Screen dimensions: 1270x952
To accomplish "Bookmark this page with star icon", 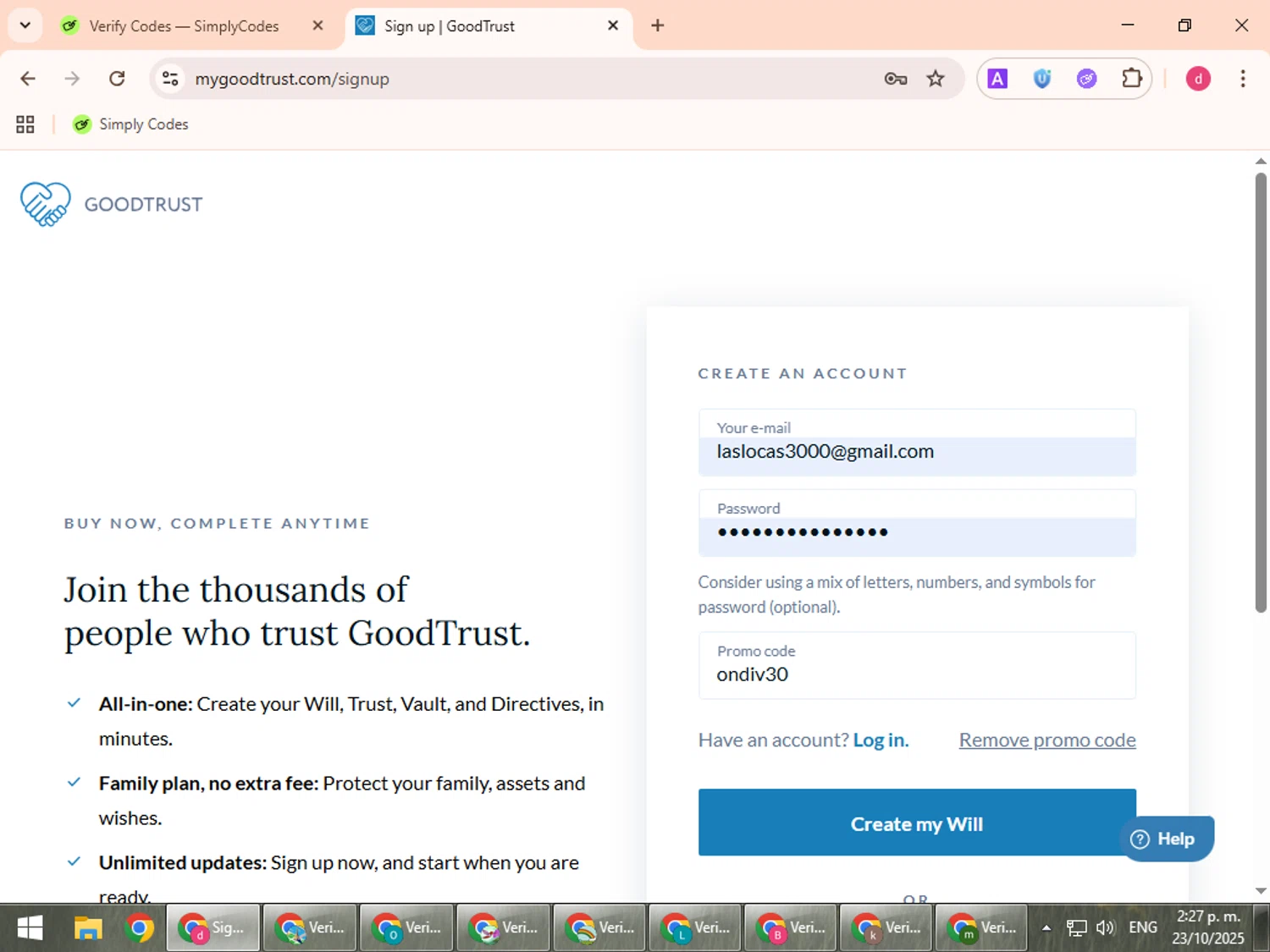I will (936, 79).
